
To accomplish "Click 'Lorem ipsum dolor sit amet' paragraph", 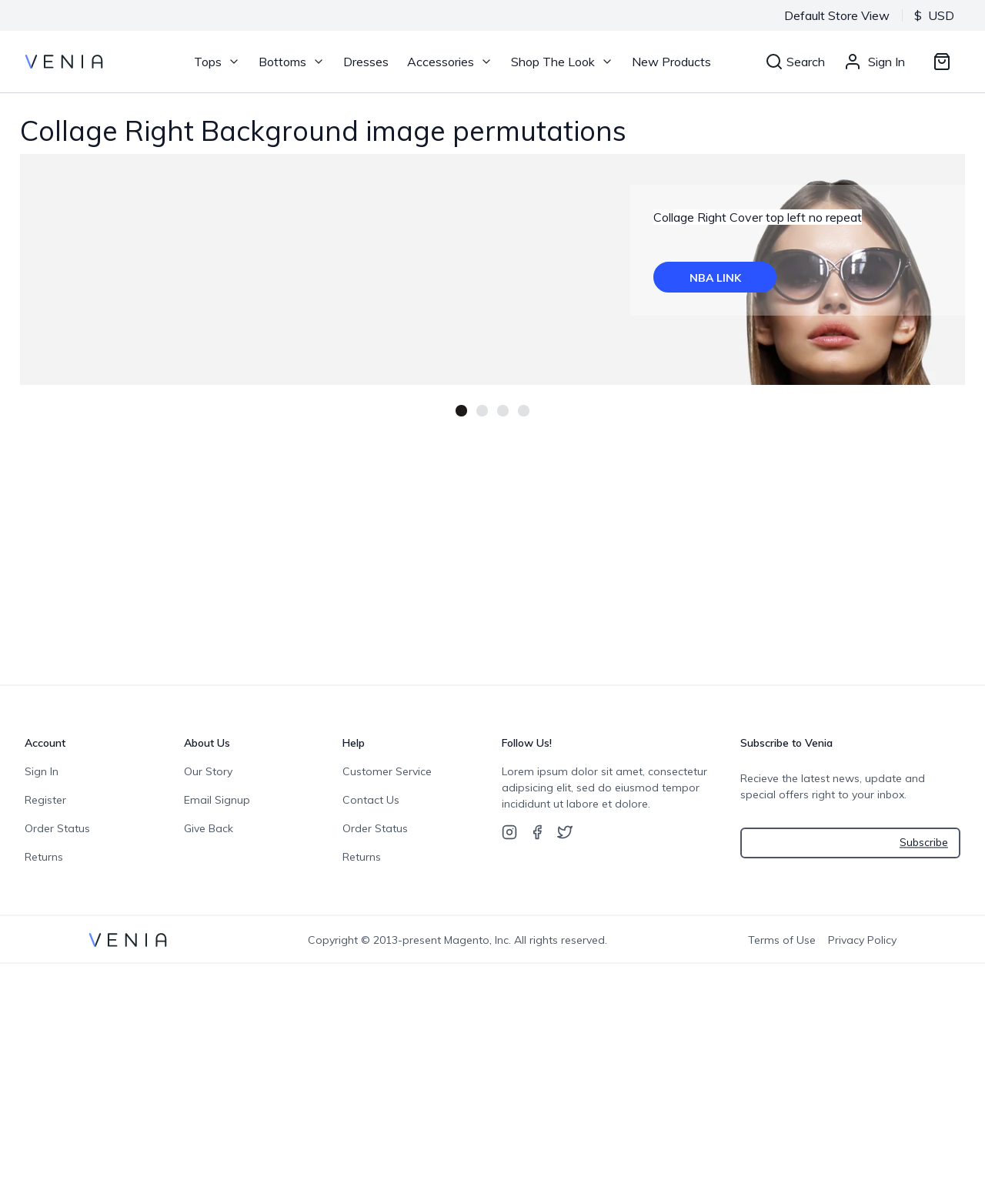I will pyautogui.click(x=604, y=788).
